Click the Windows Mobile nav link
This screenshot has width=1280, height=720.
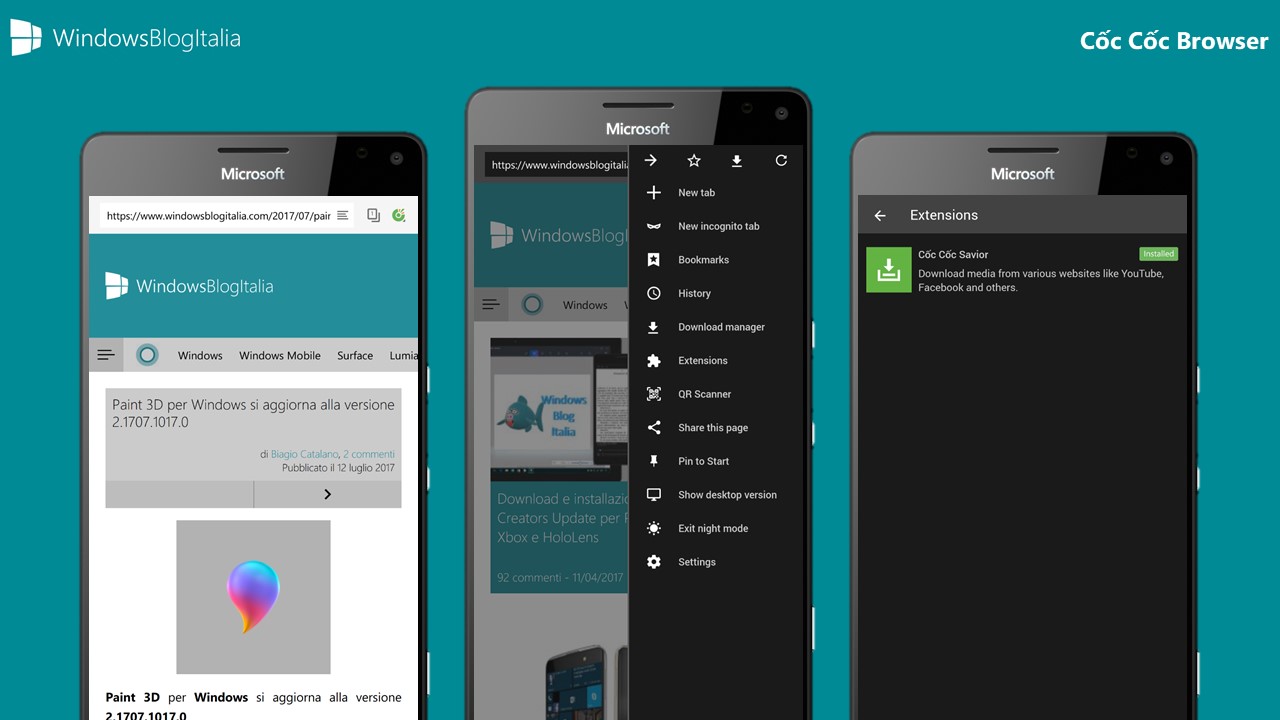pyautogui.click(x=280, y=355)
